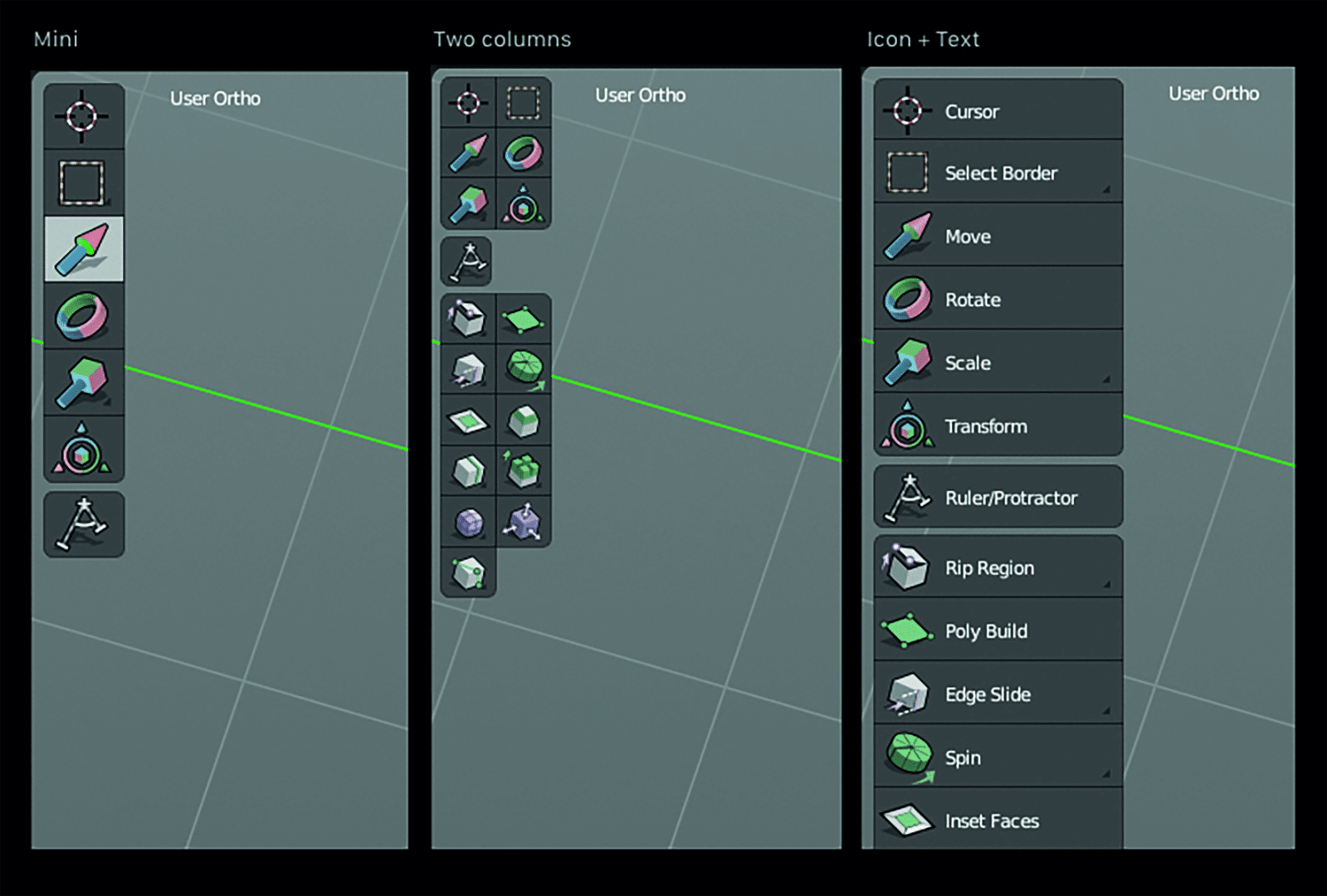Select the Cursor tool in Mini toolbar
The width and height of the screenshot is (1327, 896).
[82, 116]
